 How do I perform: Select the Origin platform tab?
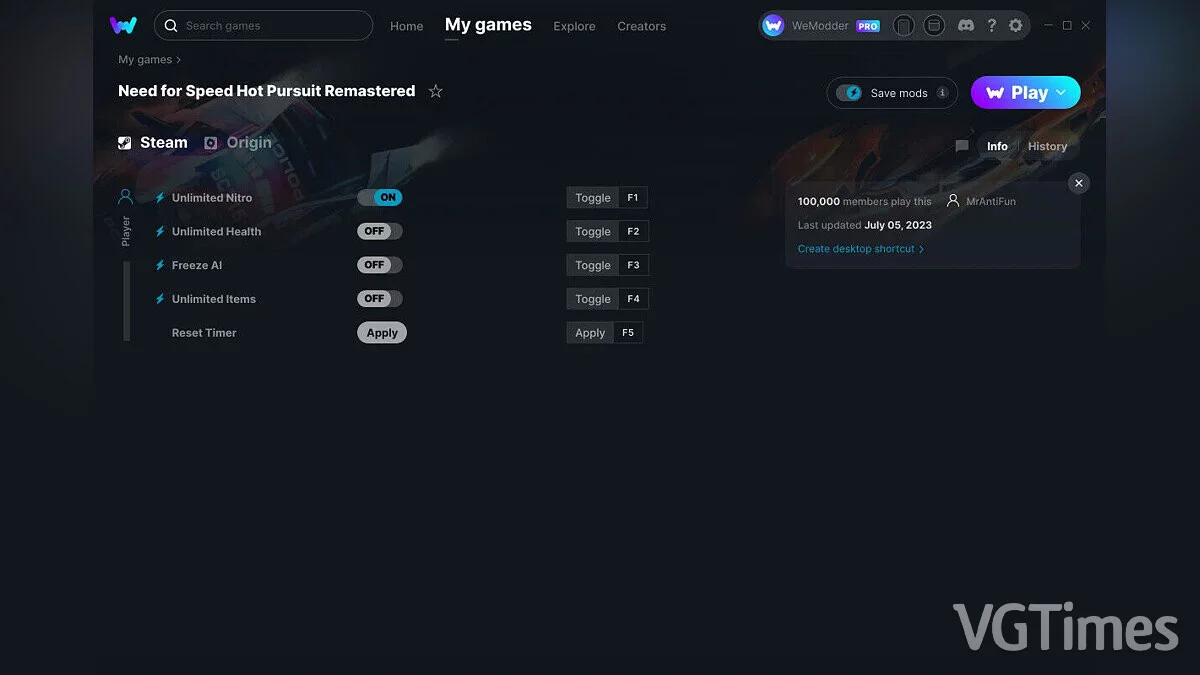[x=238, y=143]
